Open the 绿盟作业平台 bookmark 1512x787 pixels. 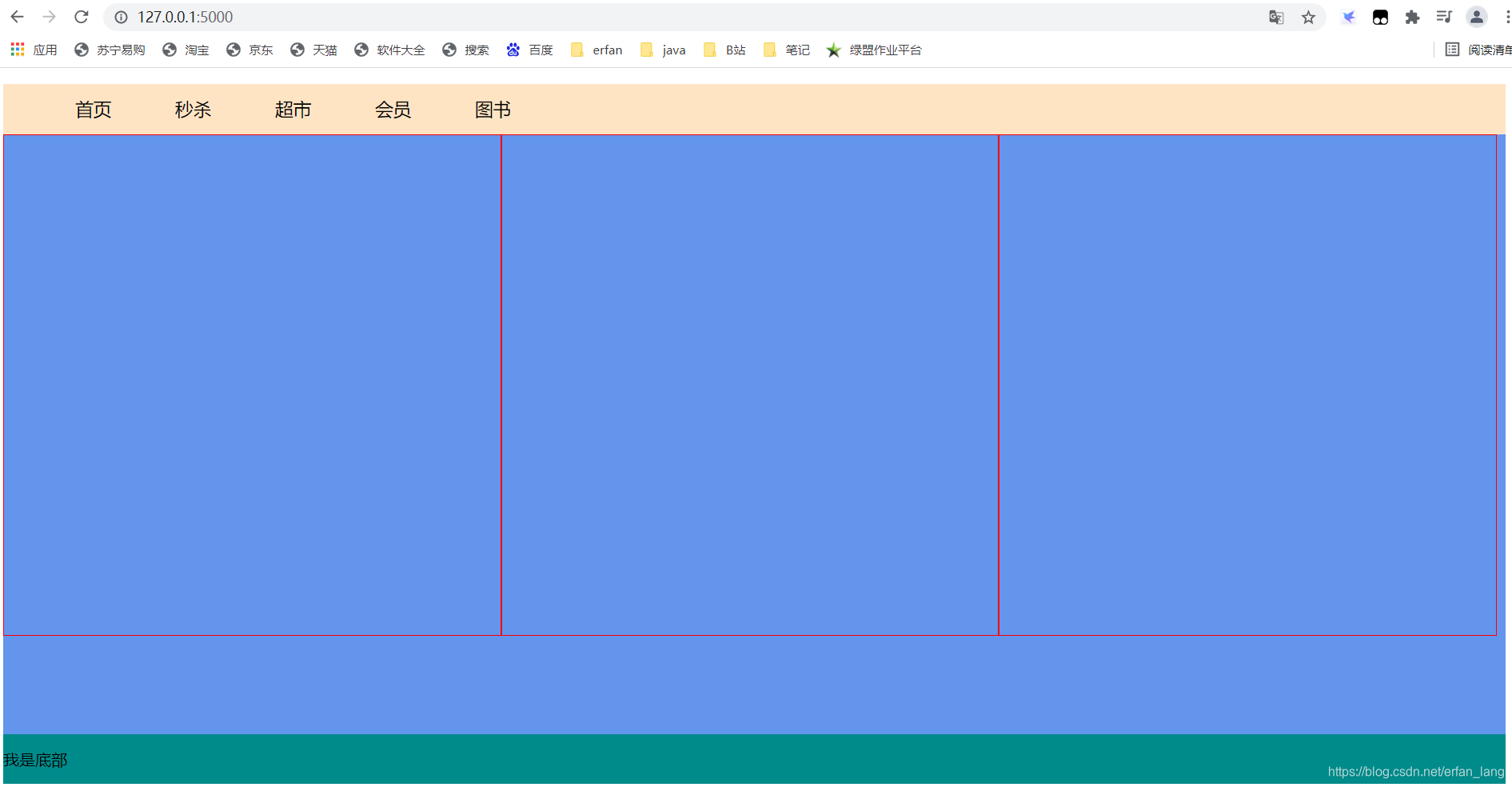click(874, 50)
